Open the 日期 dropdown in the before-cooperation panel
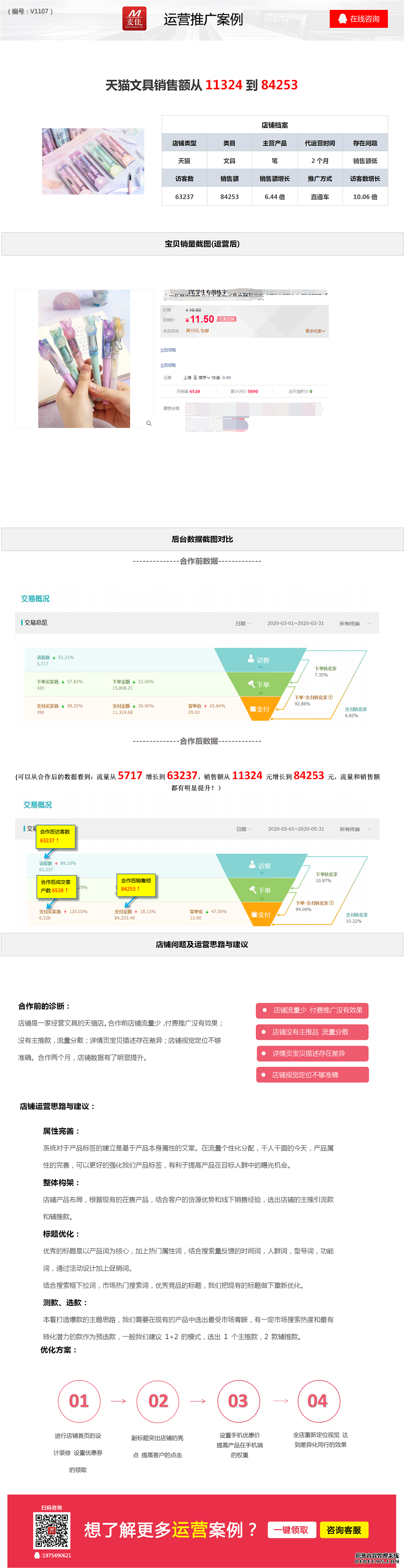Image resolution: width=404 pixels, height=1568 pixels. [x=243, y=623]
